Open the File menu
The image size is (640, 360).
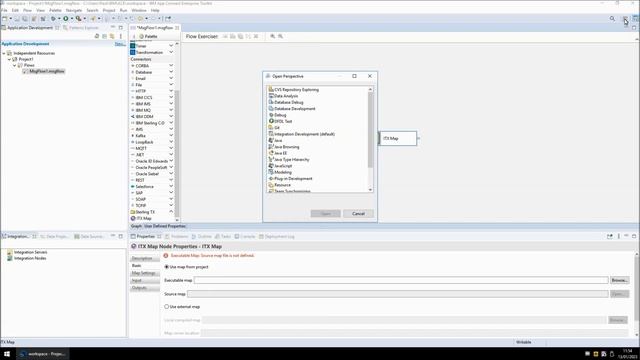[x=4, y=10]
